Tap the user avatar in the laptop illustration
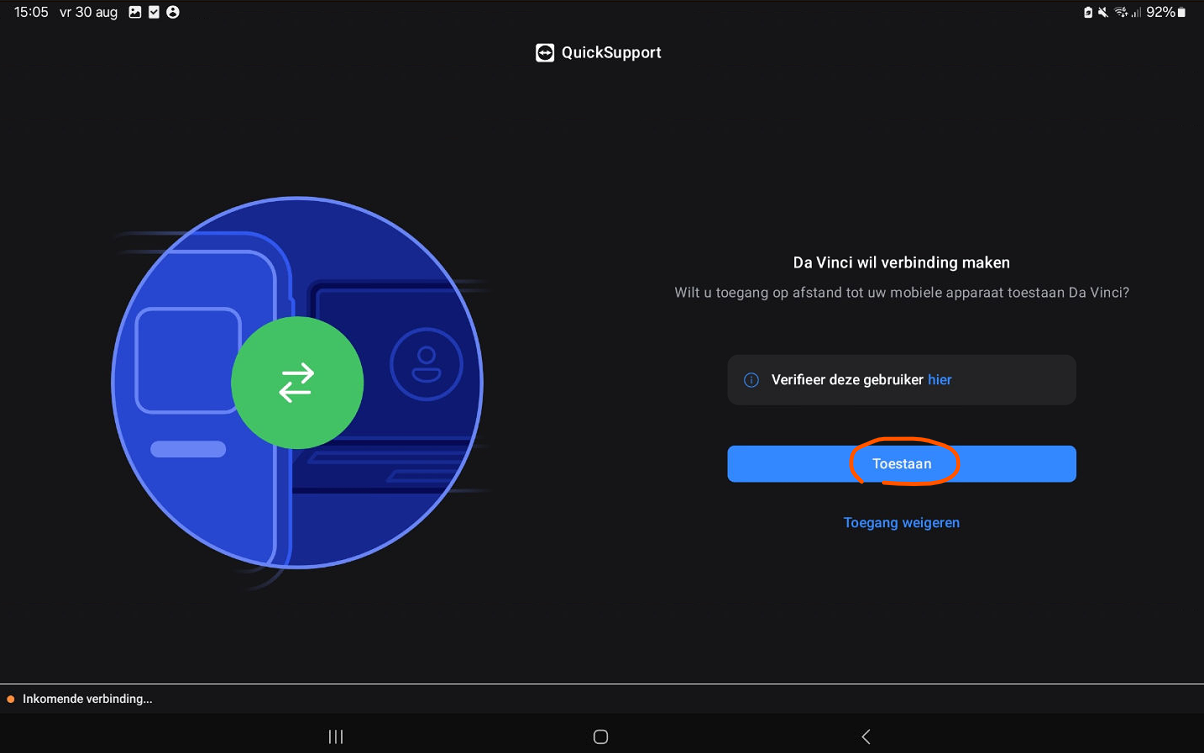Image resolution: width=1204 pixels, height=753 pixels. (427, 363)
